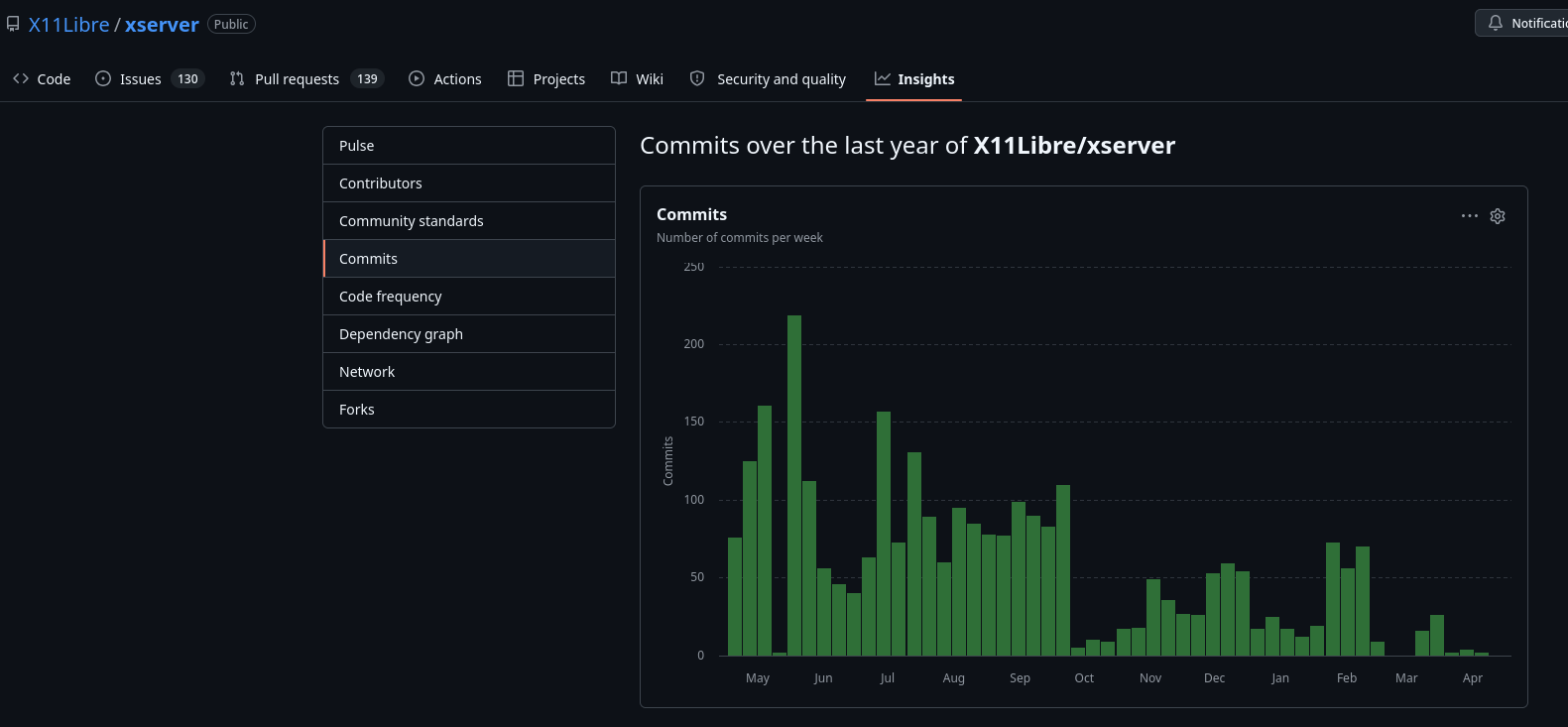Click the '0' y-axis value
Viewport: 1568px width, 727px height.
click(701, 656)
